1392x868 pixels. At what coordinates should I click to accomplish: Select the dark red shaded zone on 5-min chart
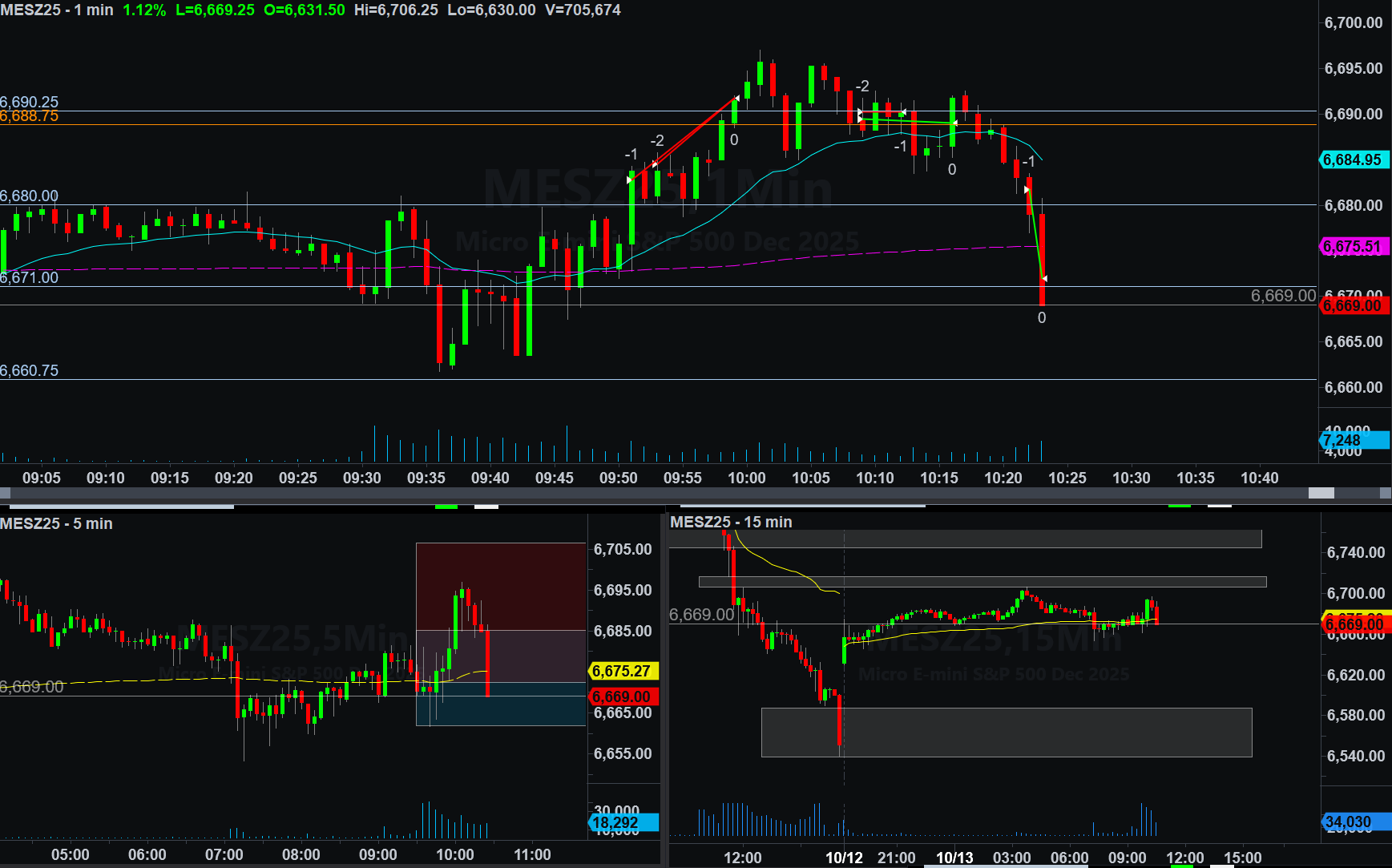[x=501, y=585]
